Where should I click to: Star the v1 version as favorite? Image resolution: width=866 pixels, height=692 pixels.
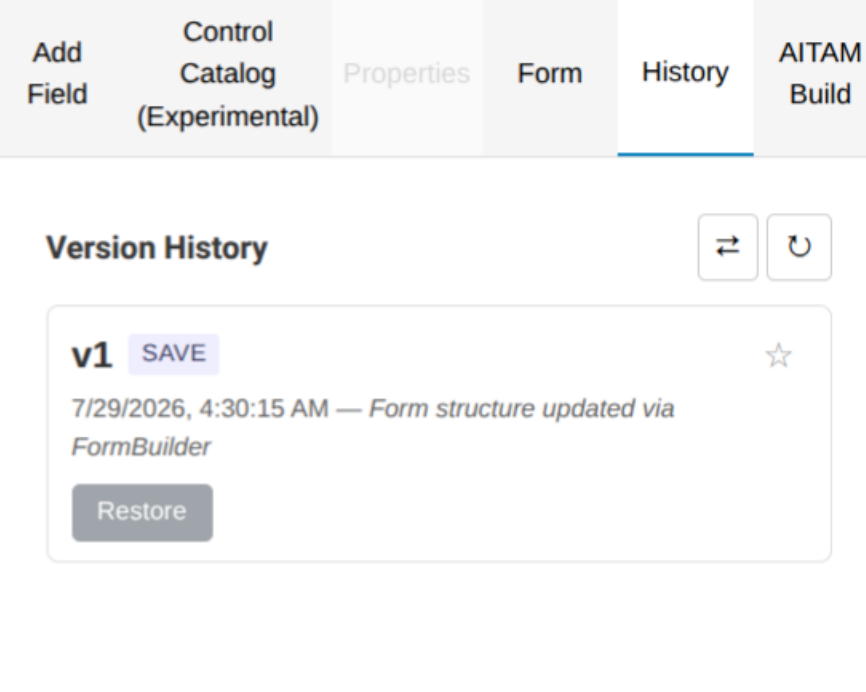pos(779,355)
